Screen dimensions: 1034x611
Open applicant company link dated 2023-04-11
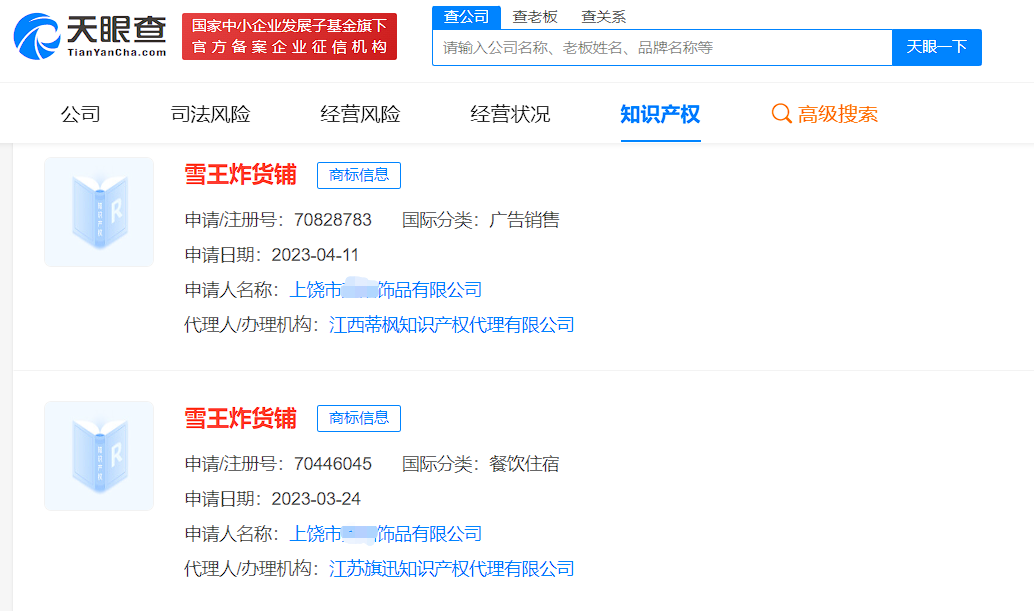(386, 290)
